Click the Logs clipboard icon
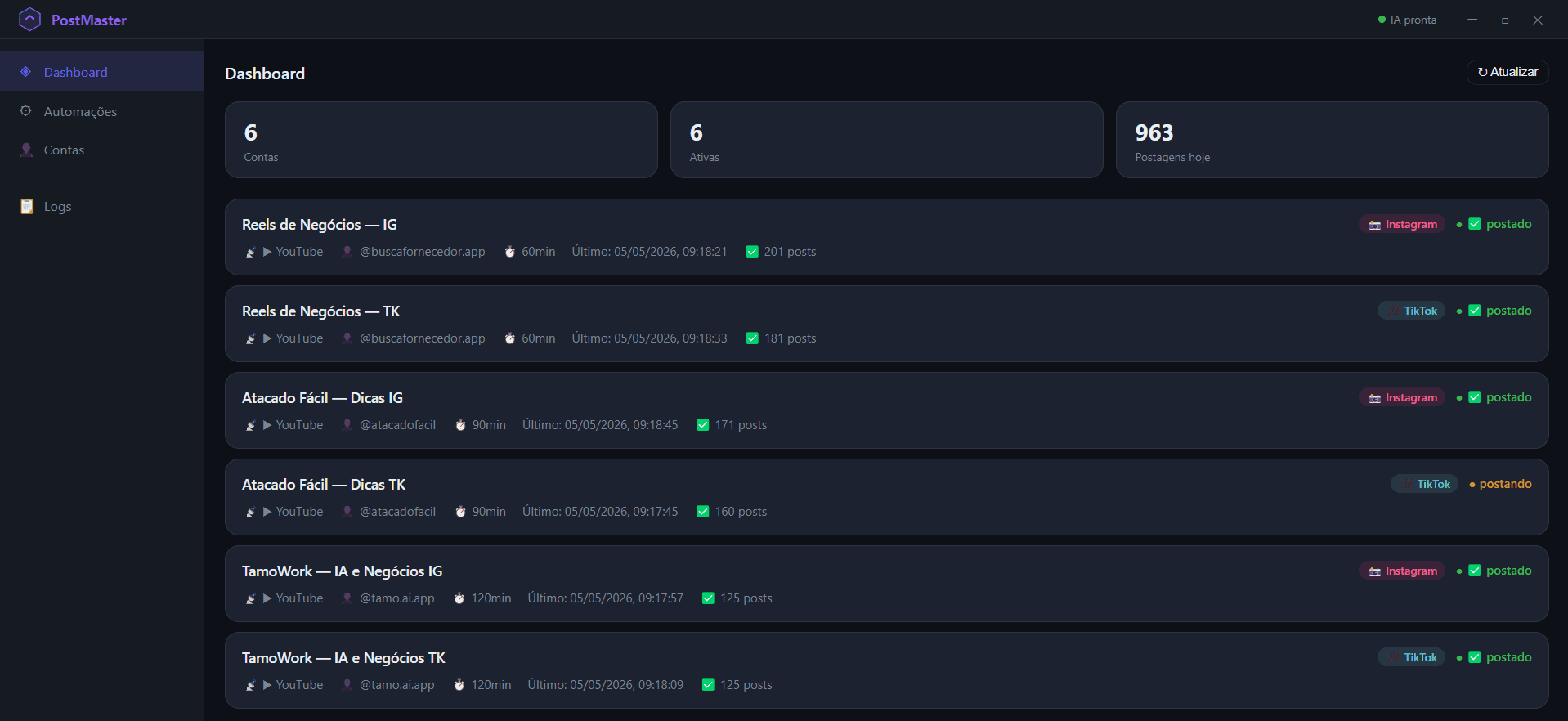This screenshot has width=1568, height=721. point(26,206)
